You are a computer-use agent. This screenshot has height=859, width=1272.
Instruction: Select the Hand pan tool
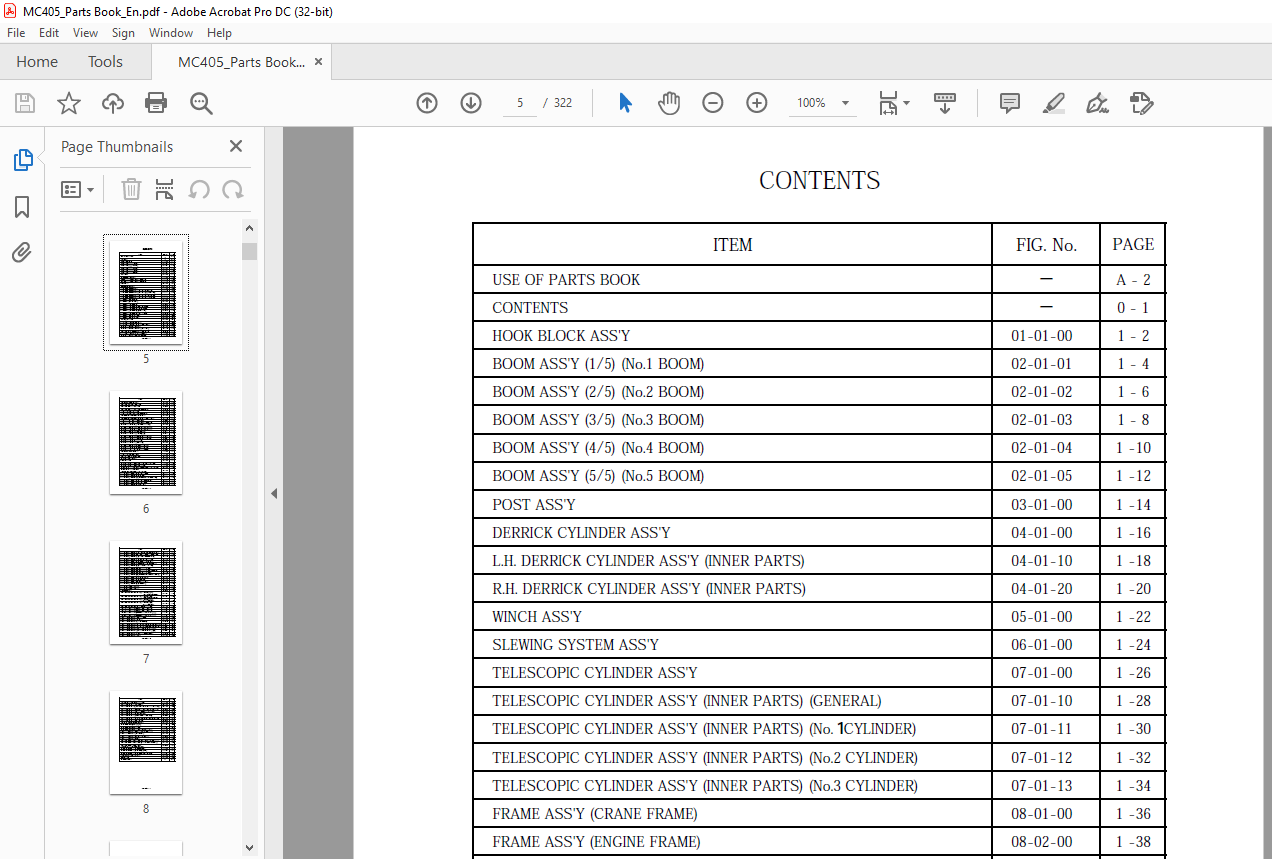669,103
